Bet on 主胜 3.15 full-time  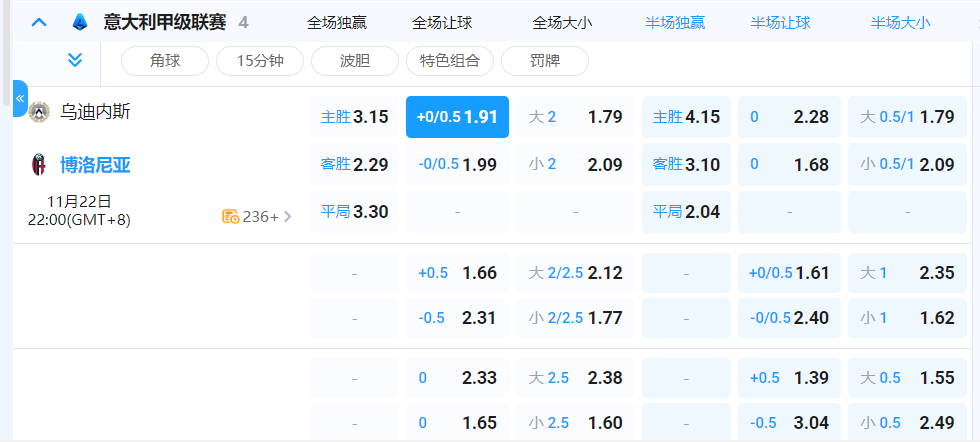354,117
